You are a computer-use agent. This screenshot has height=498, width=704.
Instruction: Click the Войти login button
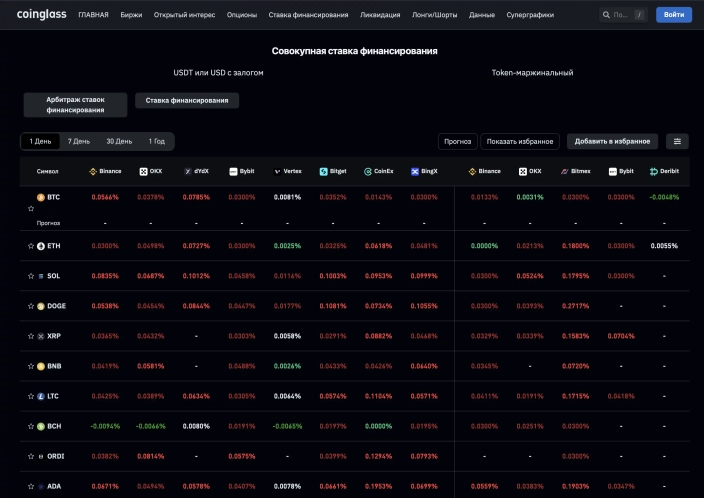click(673, 15)
